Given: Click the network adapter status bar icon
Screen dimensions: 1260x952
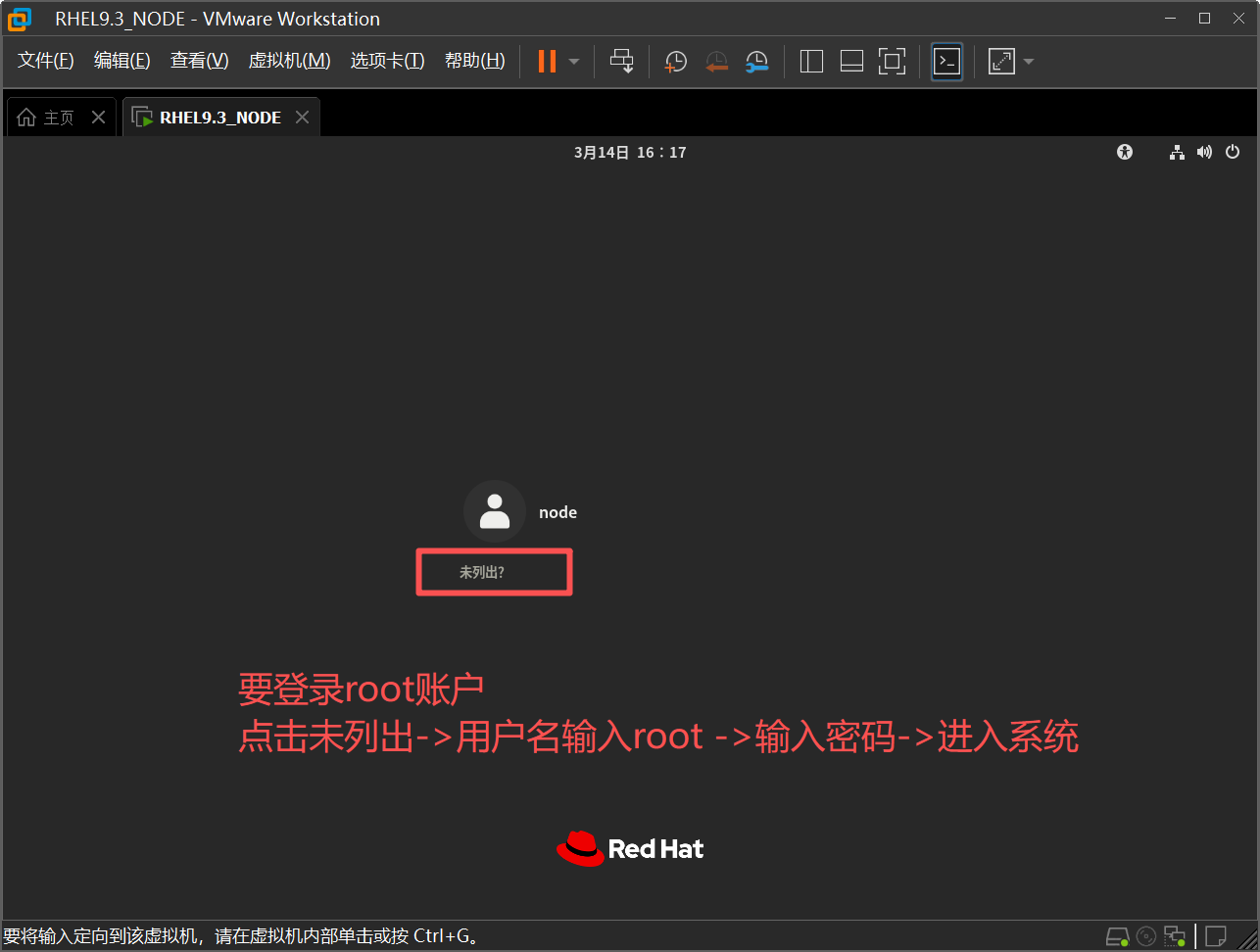Looking at the screenshot, I should [1174, 936].
